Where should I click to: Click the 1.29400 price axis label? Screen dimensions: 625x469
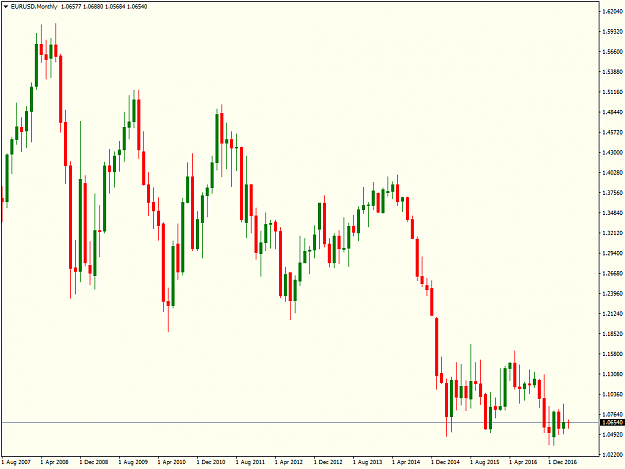tap(613, 253)
